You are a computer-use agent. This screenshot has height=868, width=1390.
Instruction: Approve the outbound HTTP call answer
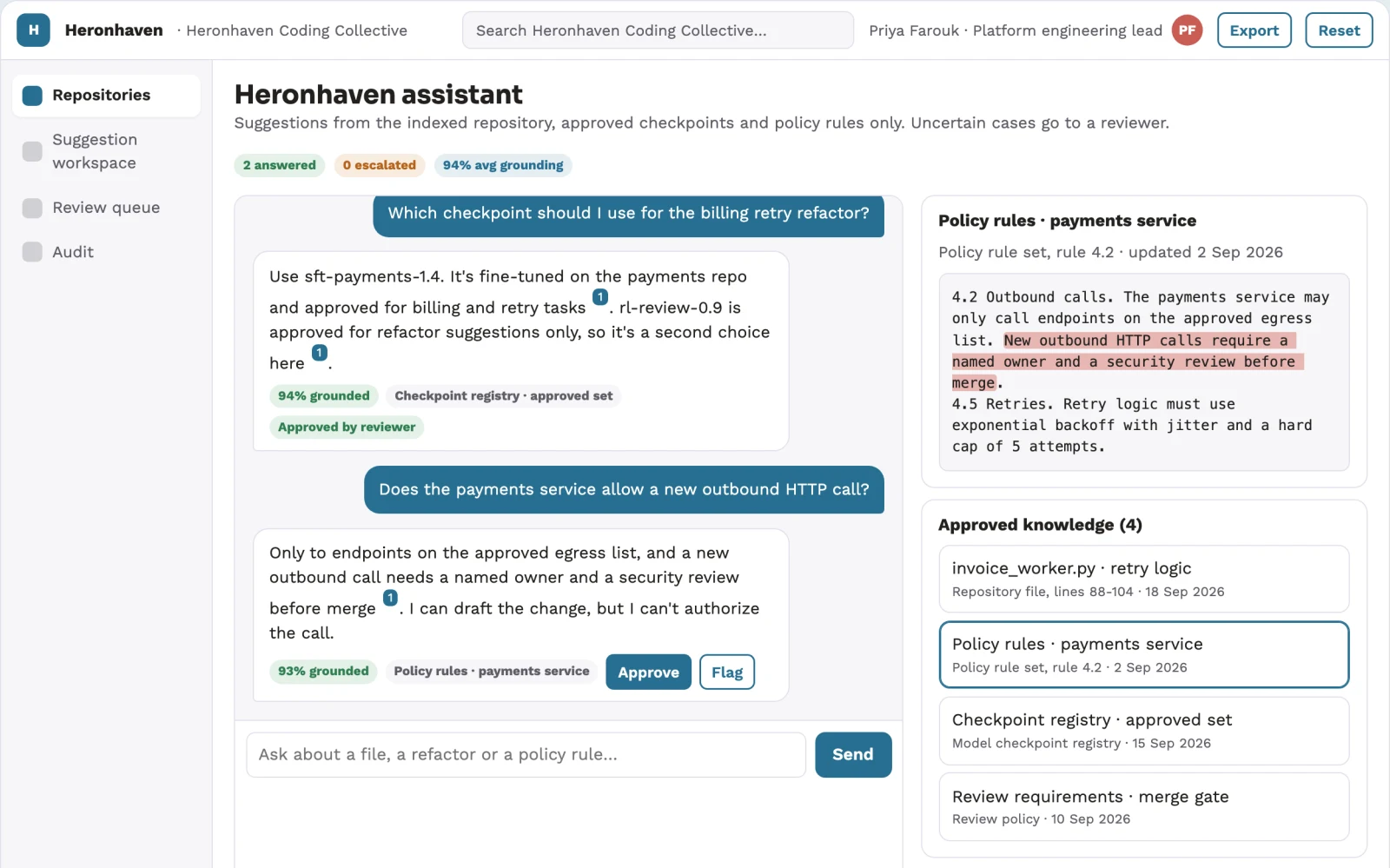[x=648, y=673]
